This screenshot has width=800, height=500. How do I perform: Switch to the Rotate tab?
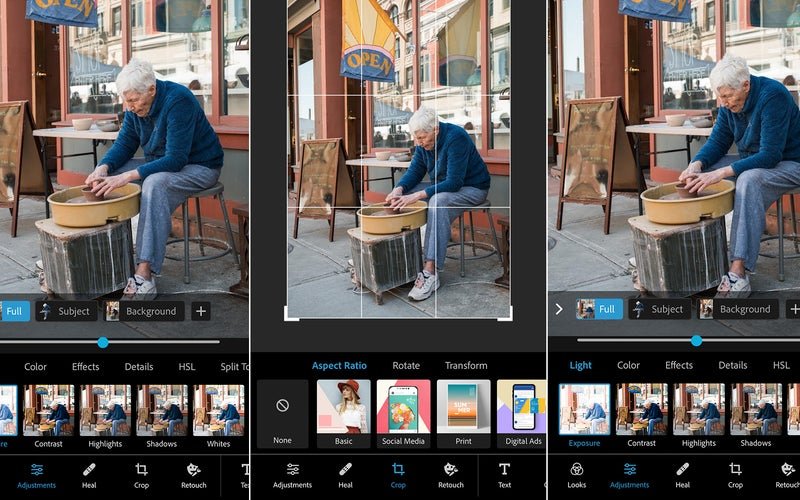[x=406, y=365]
